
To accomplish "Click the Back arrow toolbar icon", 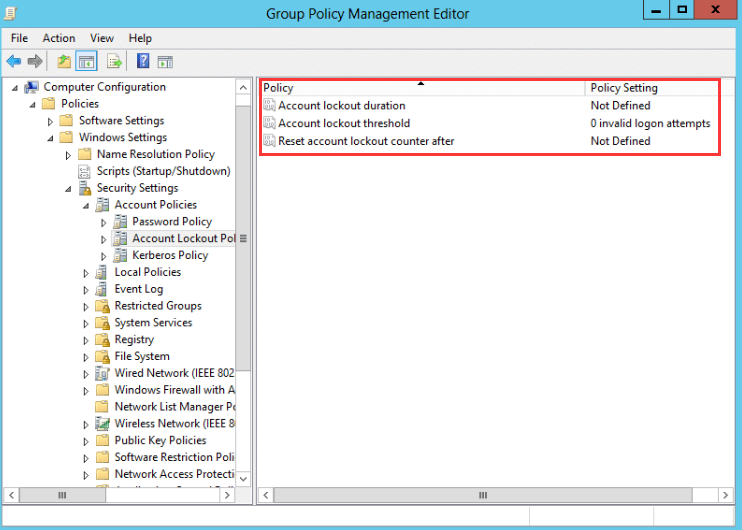I will point(14,62).
